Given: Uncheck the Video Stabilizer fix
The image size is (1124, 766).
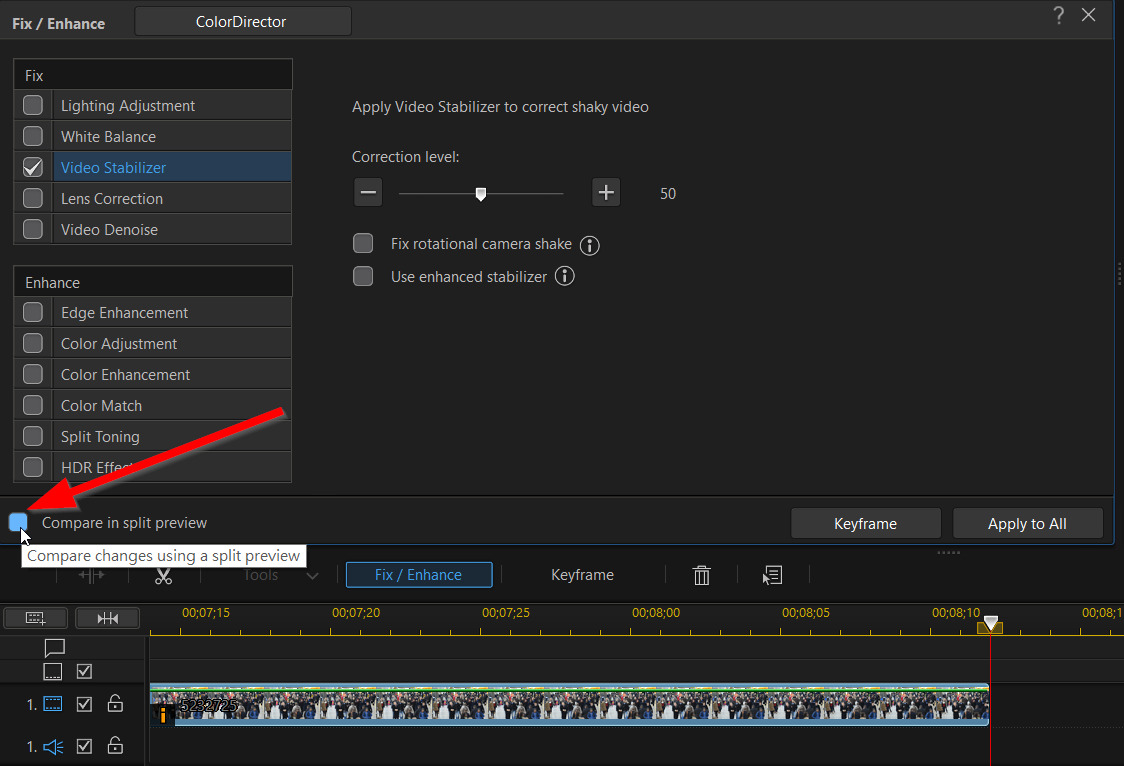Looking at the screenshot, I should coord(32,167).
